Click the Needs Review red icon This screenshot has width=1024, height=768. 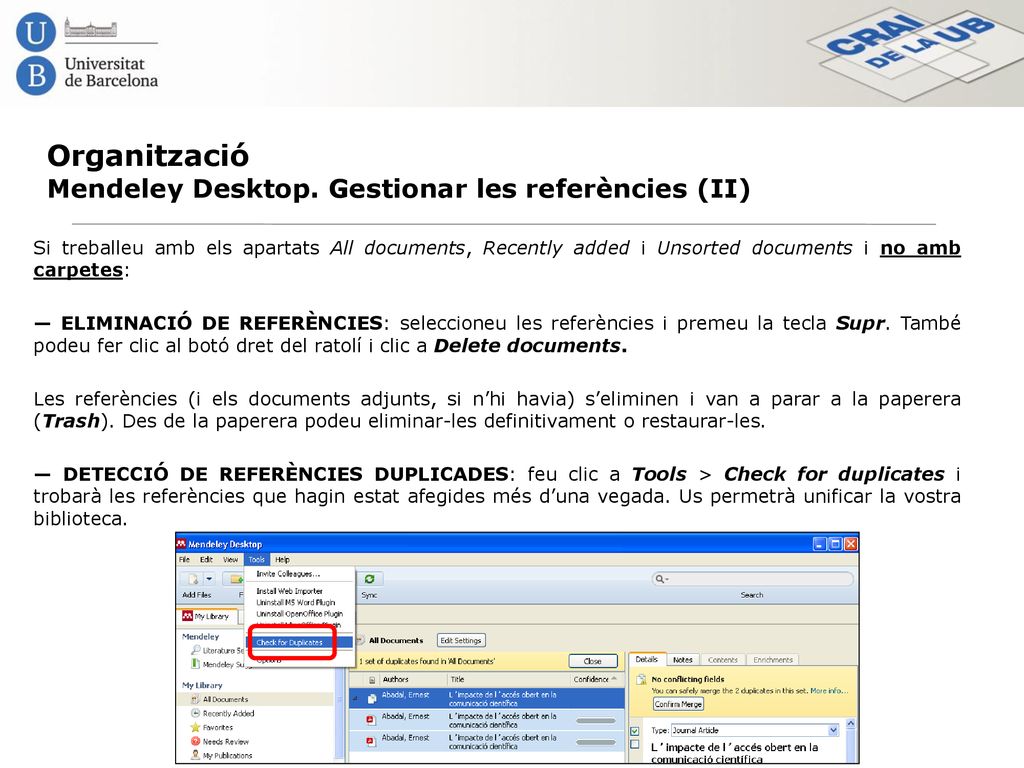[x=195, y=741]
